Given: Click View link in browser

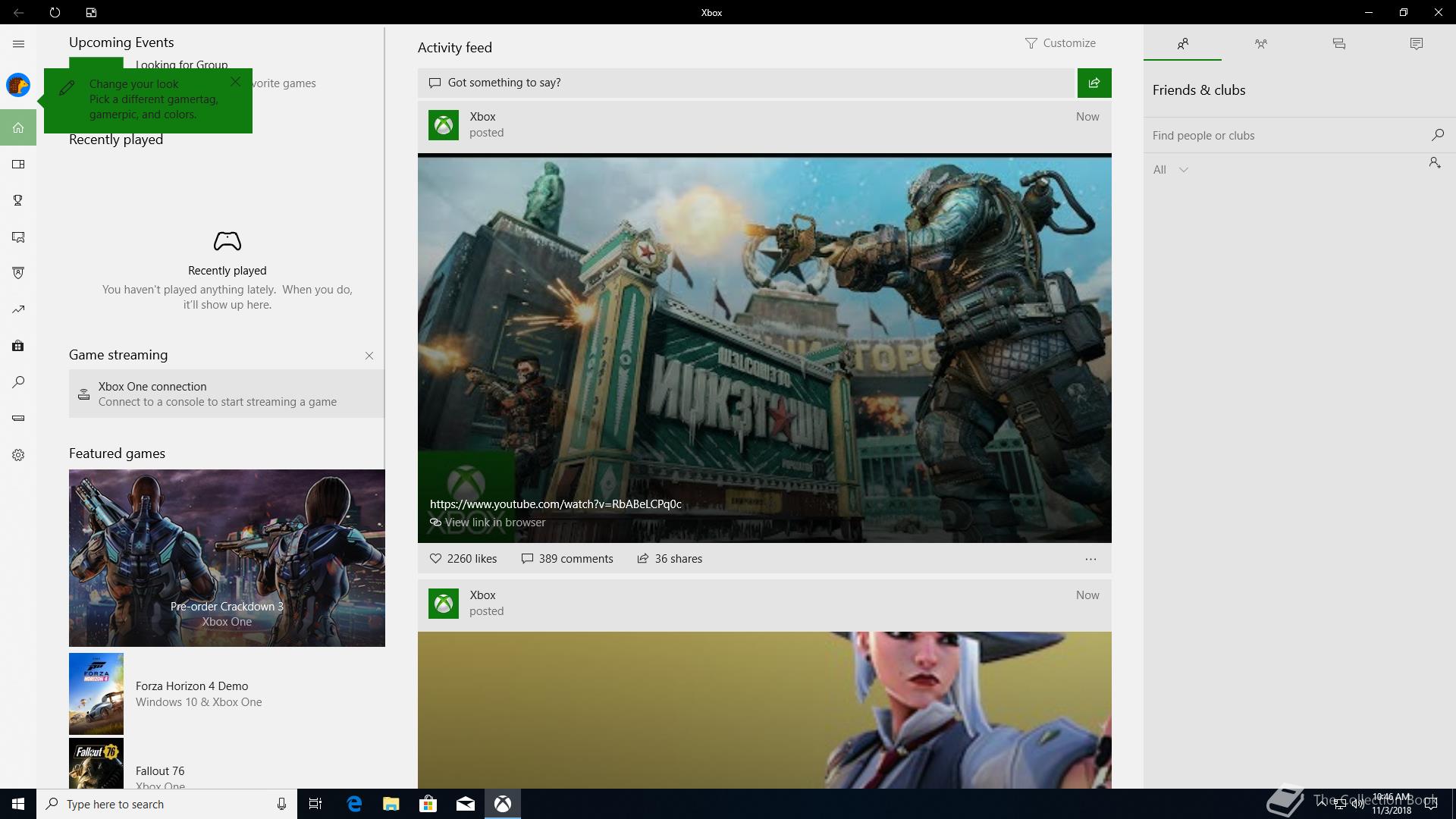Looking at the screenshot, I should point(488,522).
